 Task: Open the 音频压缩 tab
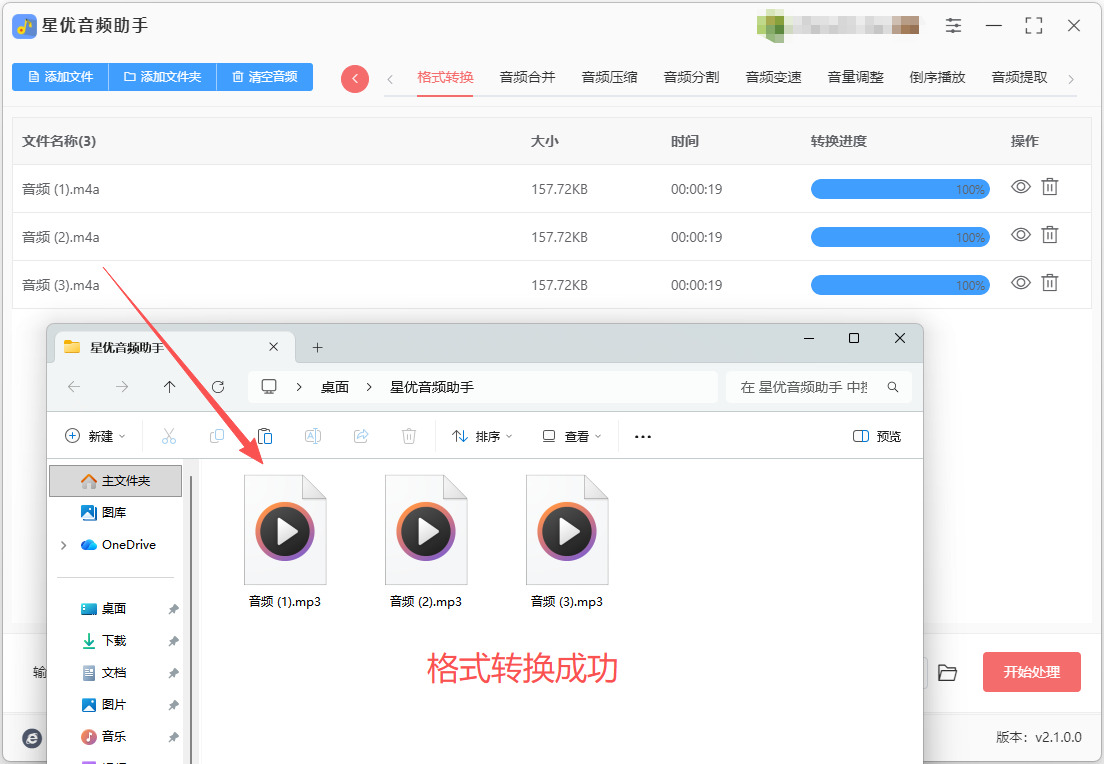tap(610, 77)
